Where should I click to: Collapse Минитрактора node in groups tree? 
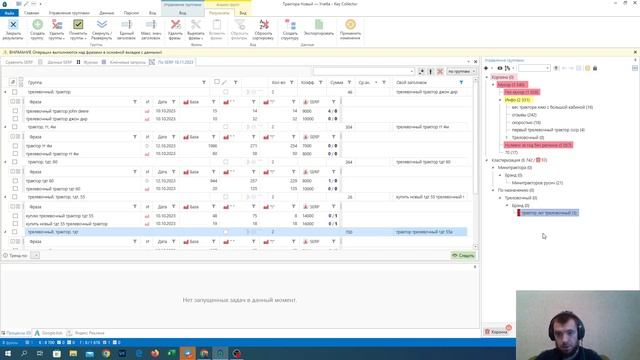tap(493, 168)
